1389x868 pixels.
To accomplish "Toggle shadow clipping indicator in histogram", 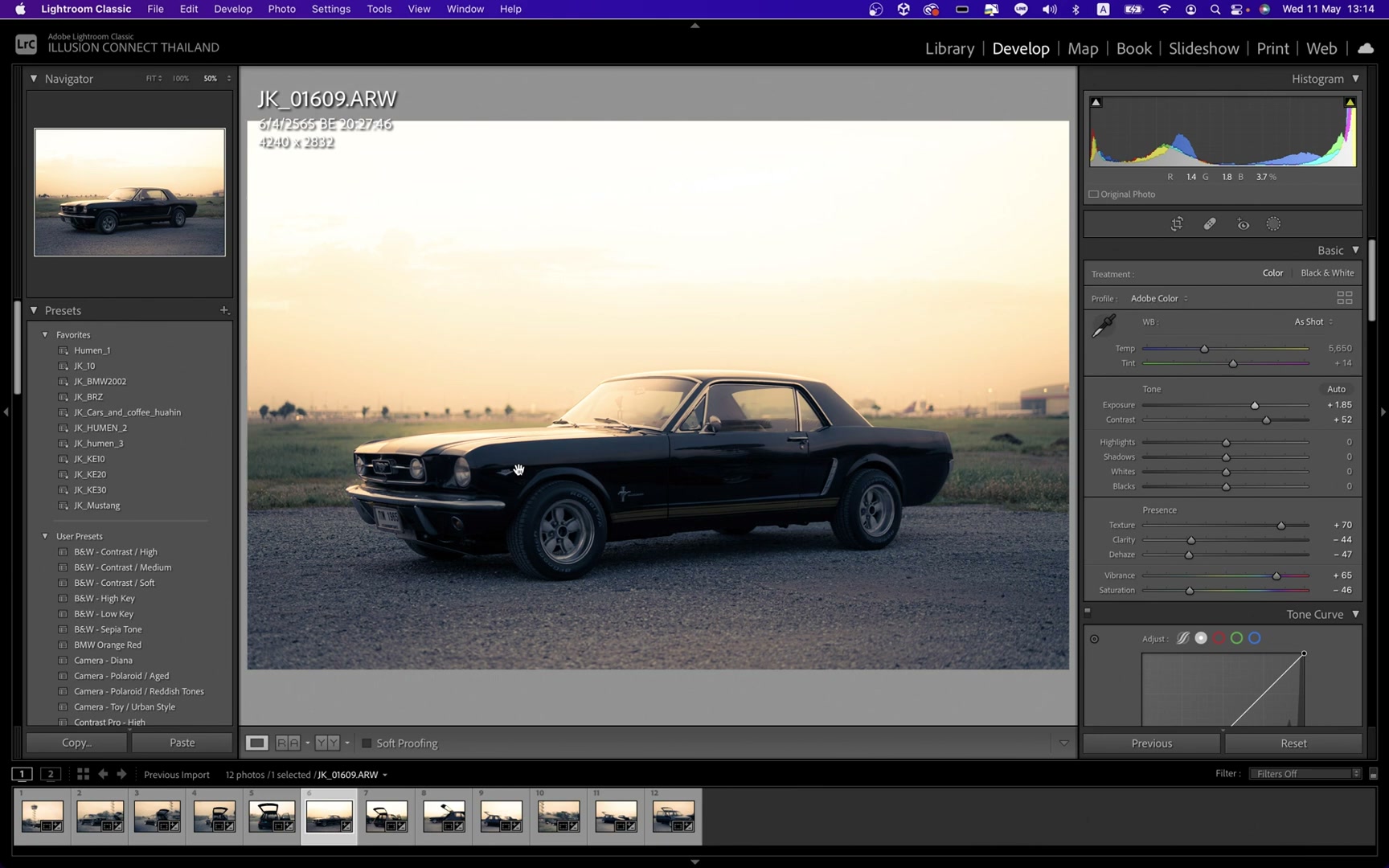I will point(1096,102).
